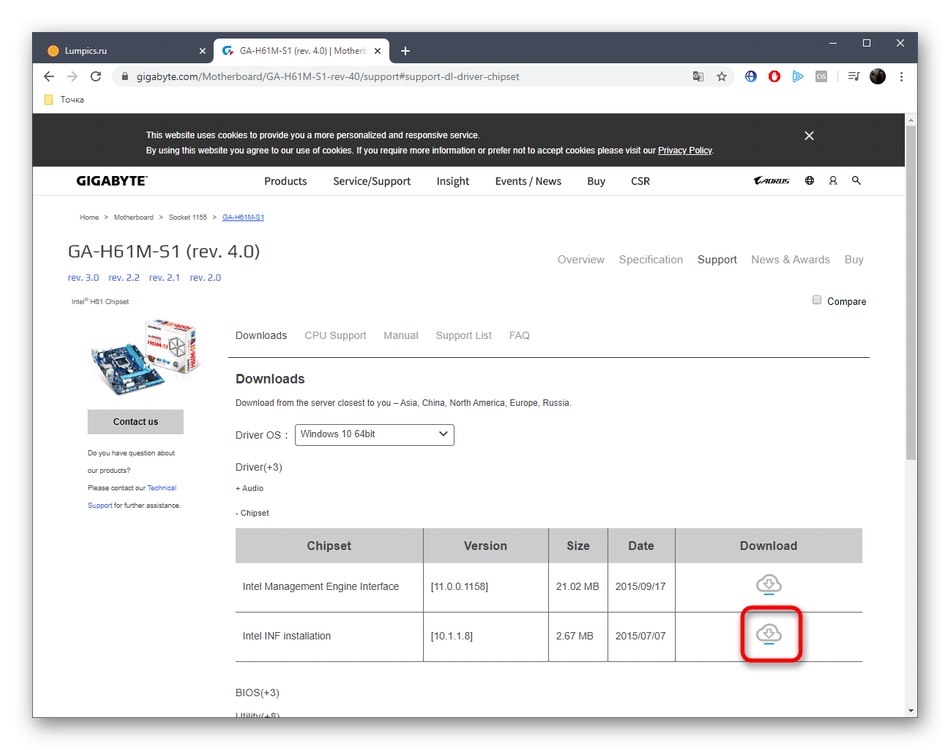Viewport: 950px width, 750px height.
Task: Open the Buy menu in navigation
Action: pyautogui.click(x=596, y=181)
